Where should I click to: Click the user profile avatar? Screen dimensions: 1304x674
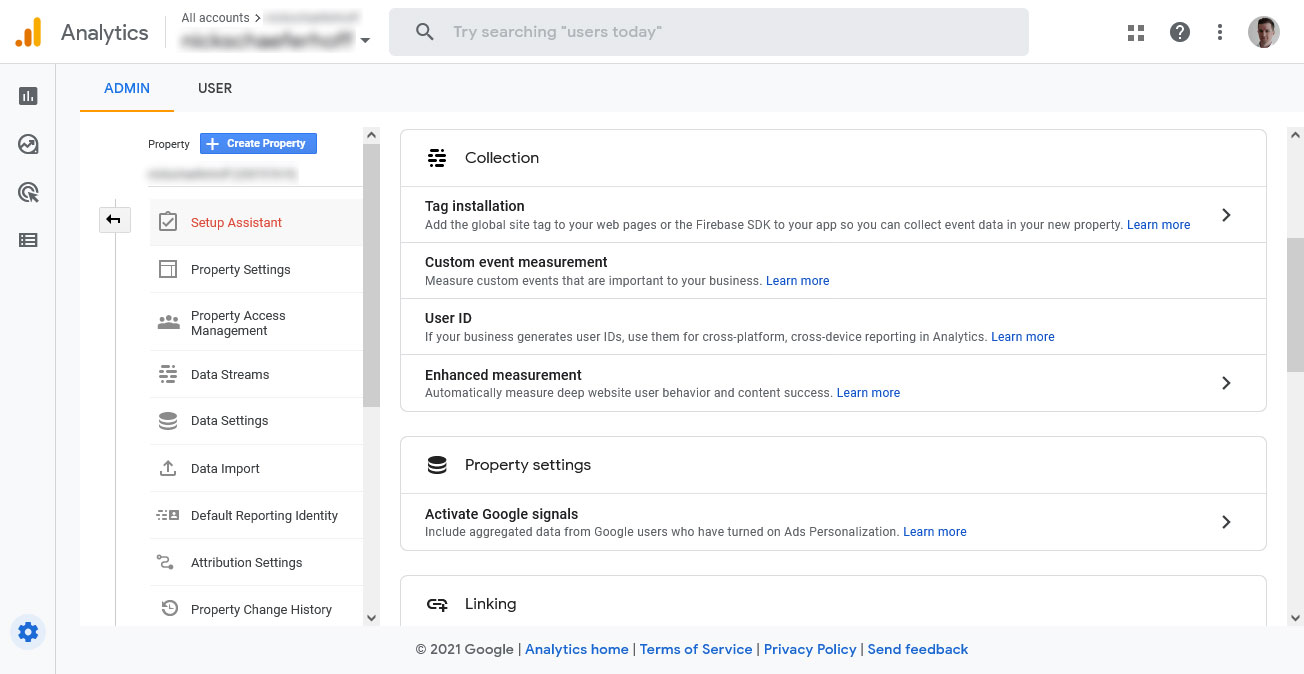pyautogui.click(x=1264, y=32)
